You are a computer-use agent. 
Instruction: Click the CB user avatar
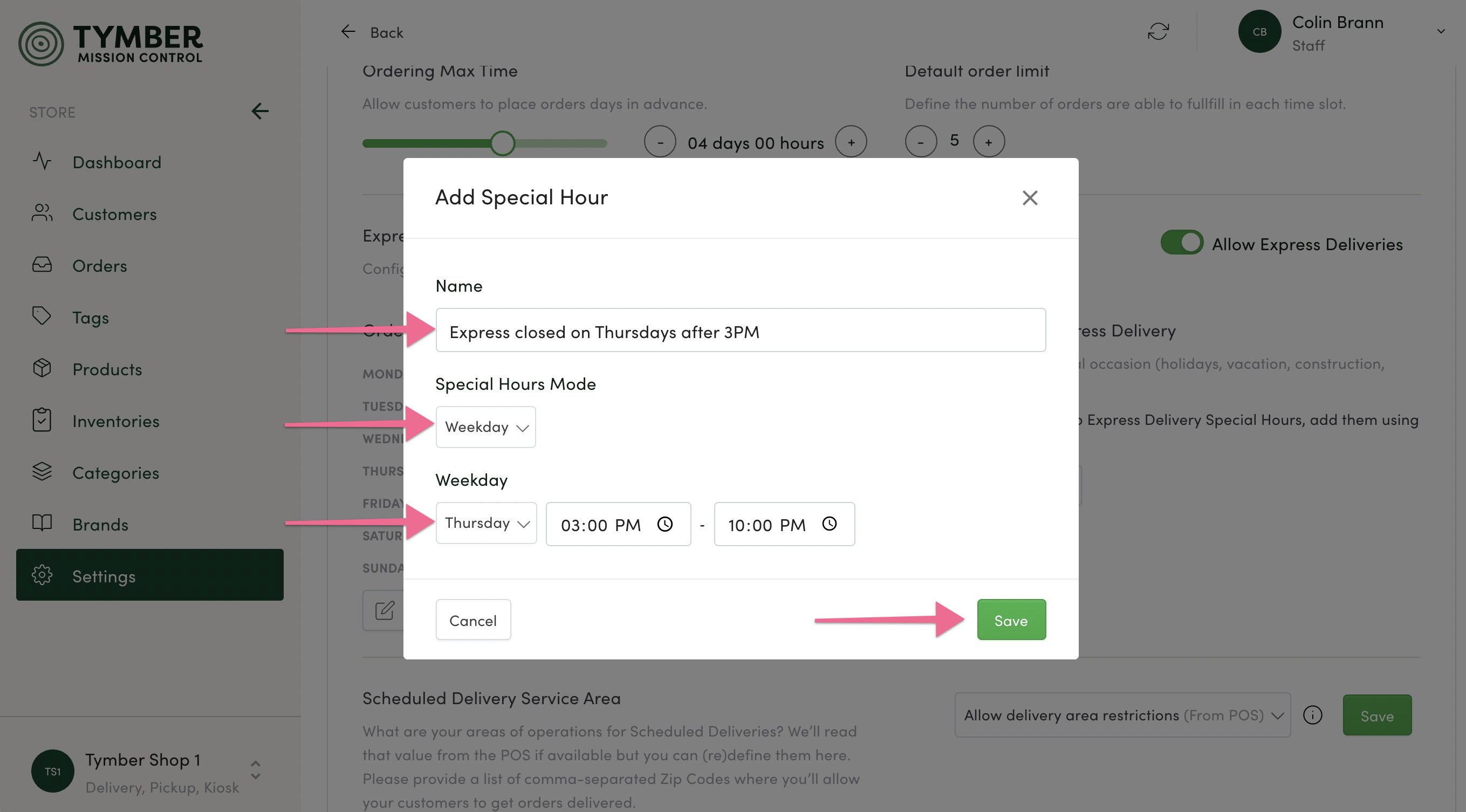[x=1259, y=31]
